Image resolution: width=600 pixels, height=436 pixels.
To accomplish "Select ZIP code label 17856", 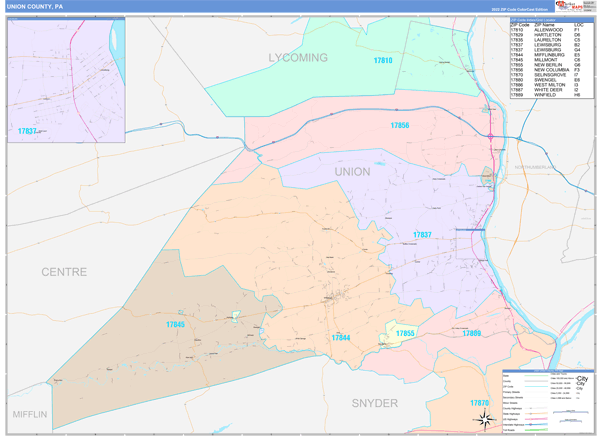I will click(x=399, y=125).
